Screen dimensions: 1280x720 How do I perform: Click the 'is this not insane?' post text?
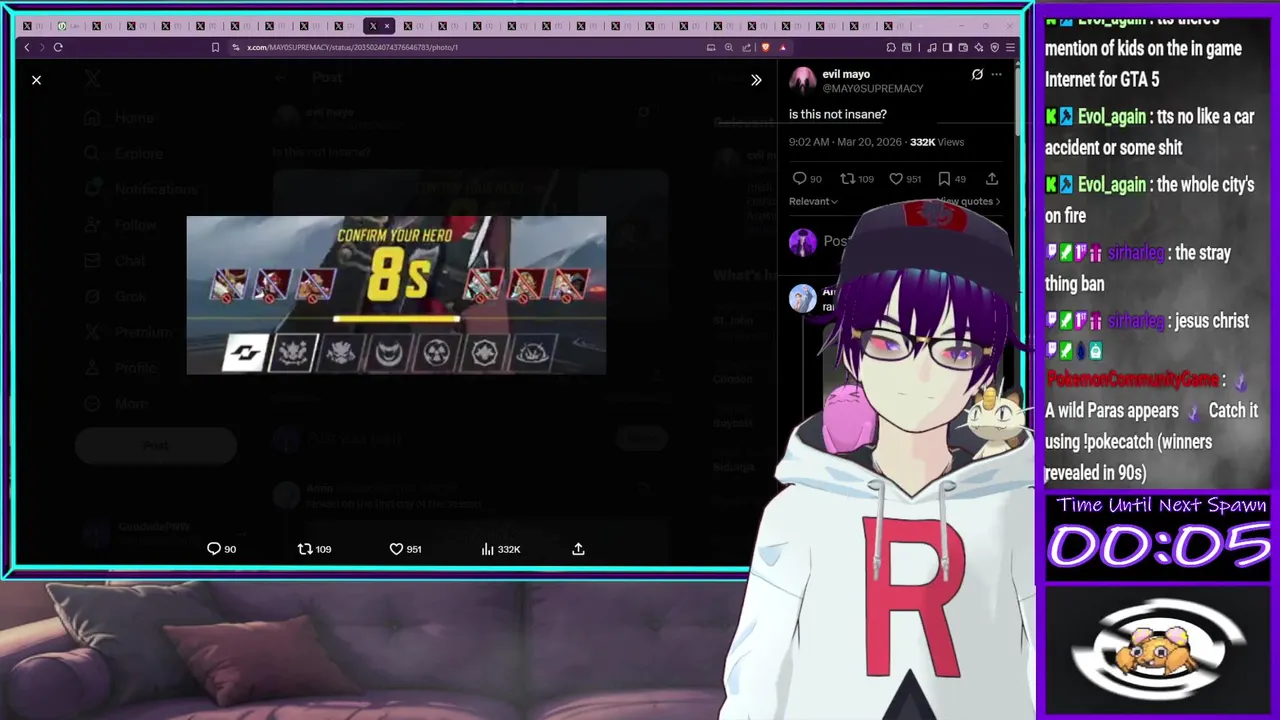click(x=838, y=114)
